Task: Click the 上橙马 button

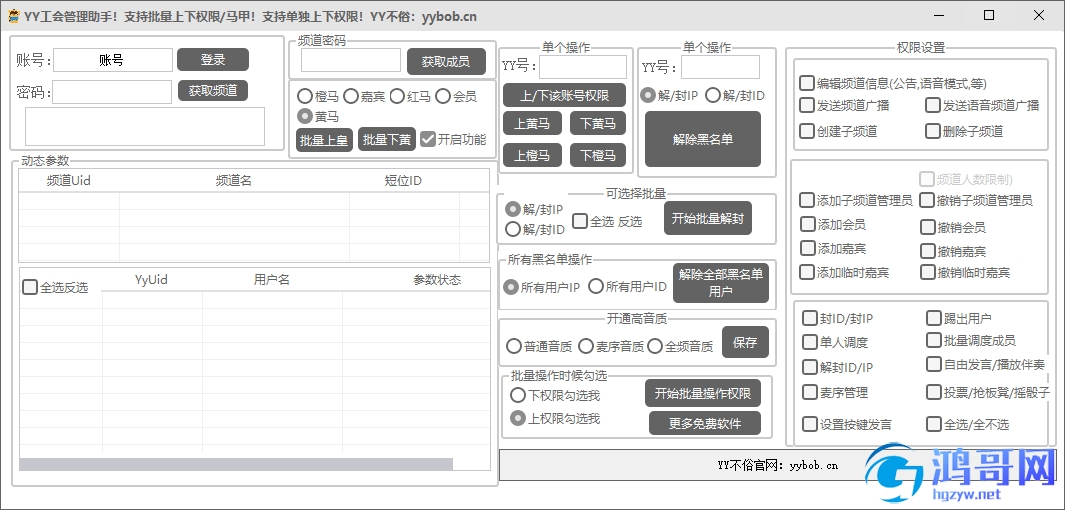Action: click(531, 156)
